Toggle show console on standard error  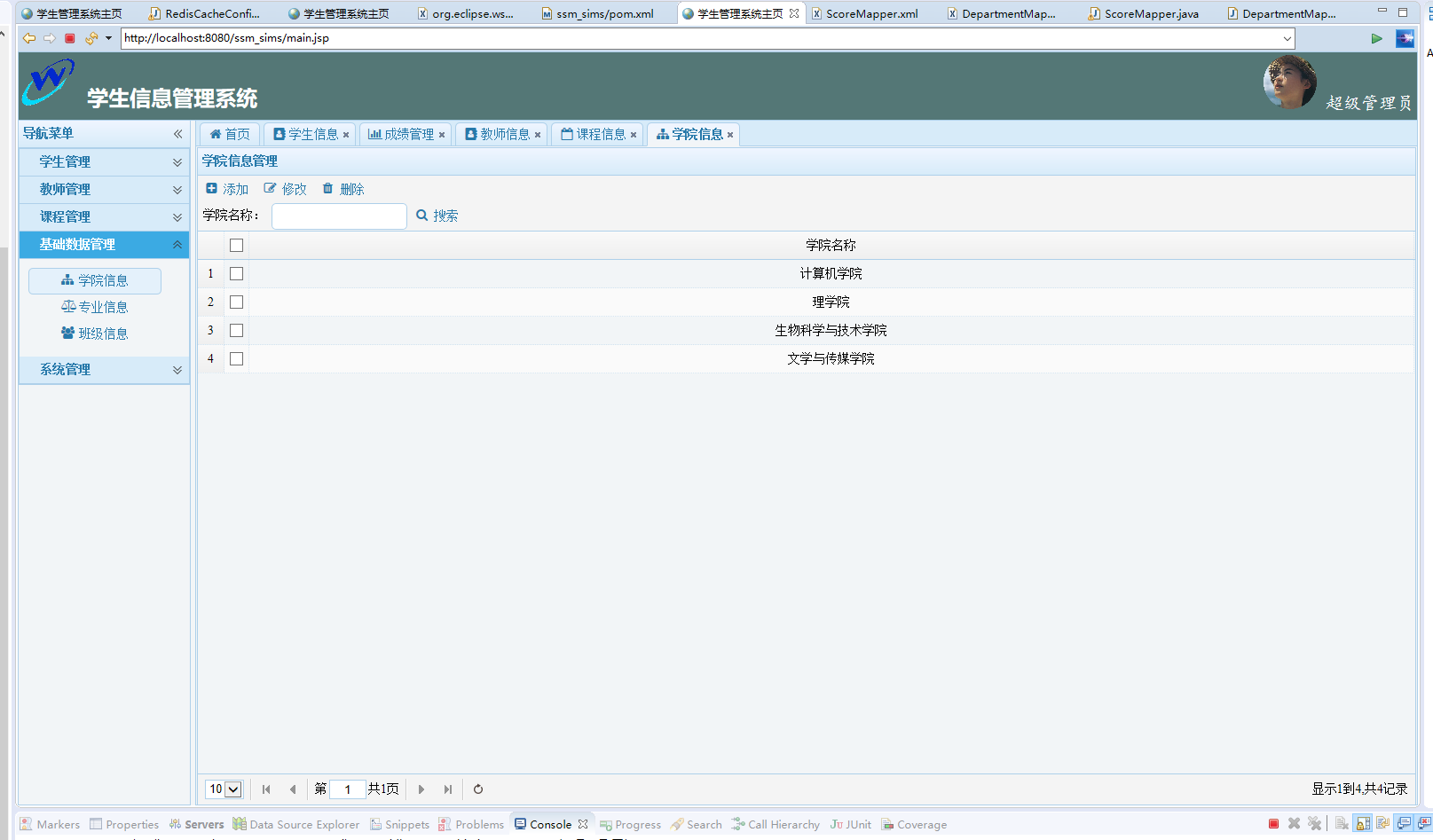pos(1424,824)
